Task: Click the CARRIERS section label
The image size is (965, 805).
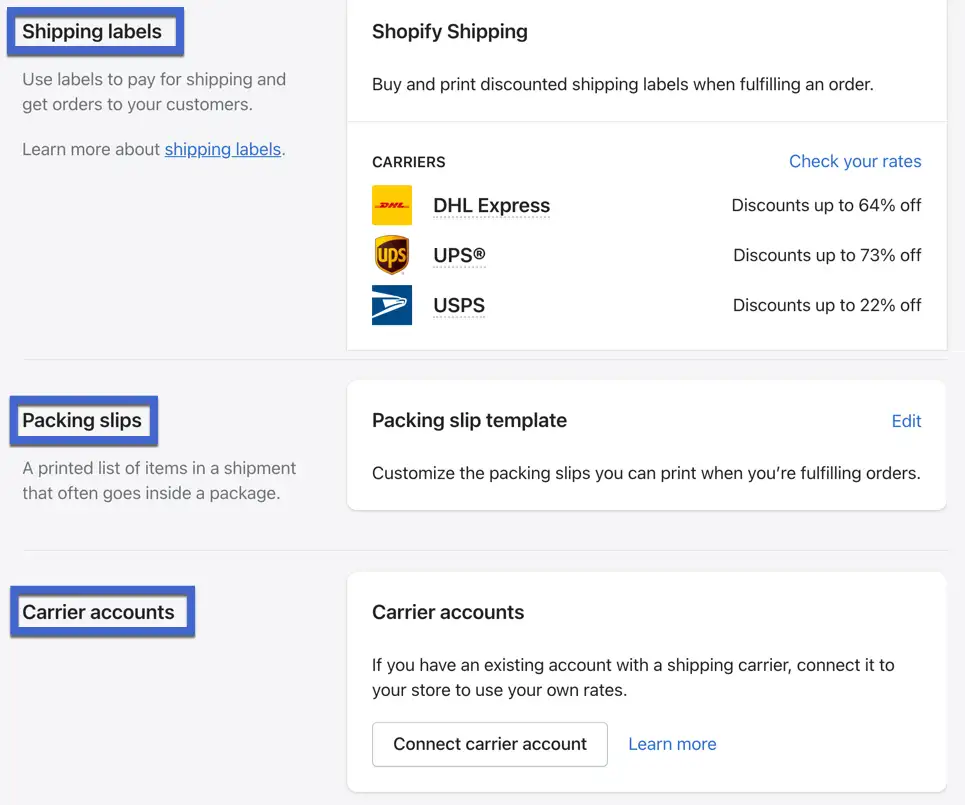Action: point(409,162)
